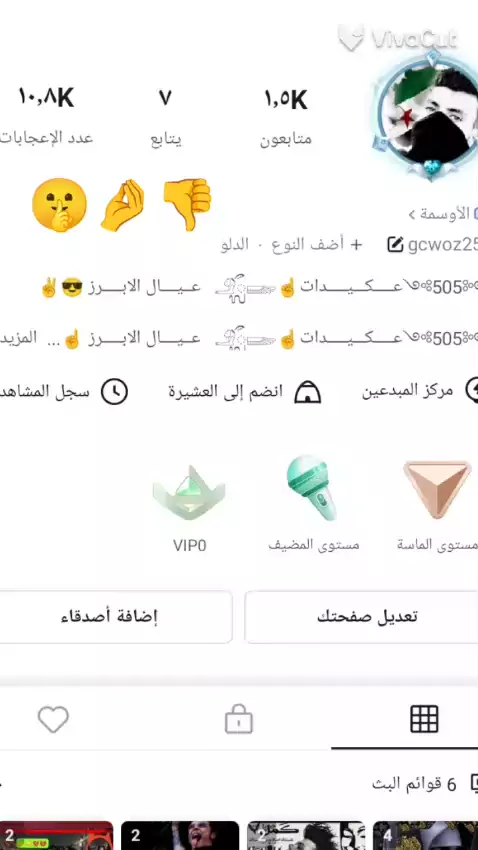This screenshot has height=850, width=478.
Task: Open the diamond level badge
Action: click(x=437, y=490)
